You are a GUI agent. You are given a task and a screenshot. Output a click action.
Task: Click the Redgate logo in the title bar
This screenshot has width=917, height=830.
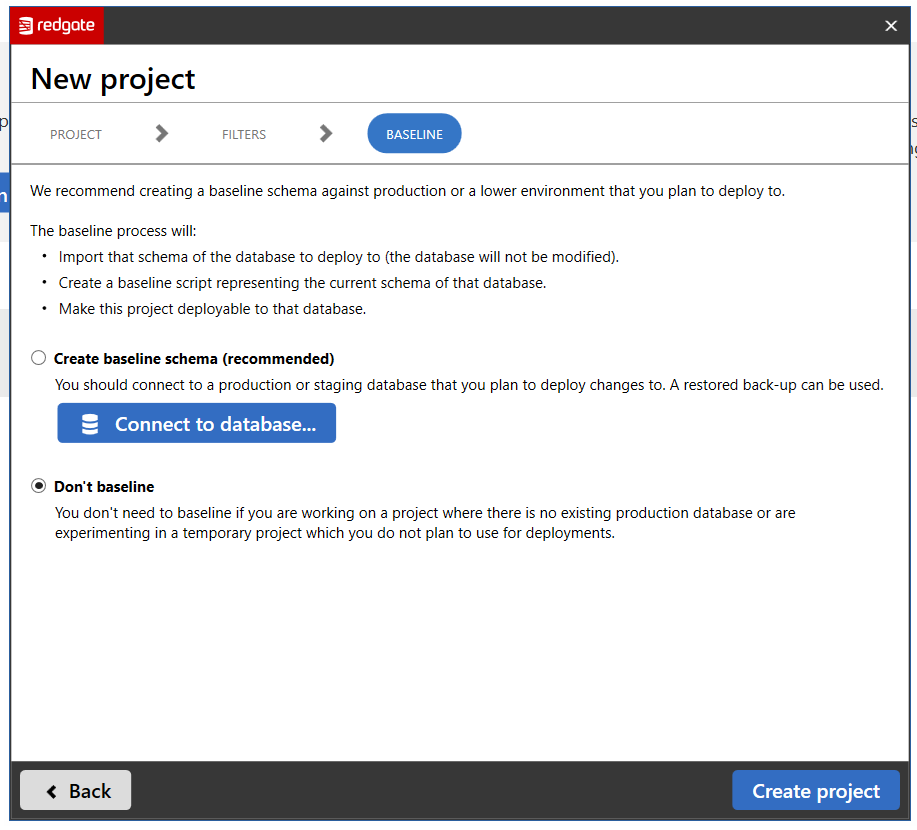coord(57,26)
